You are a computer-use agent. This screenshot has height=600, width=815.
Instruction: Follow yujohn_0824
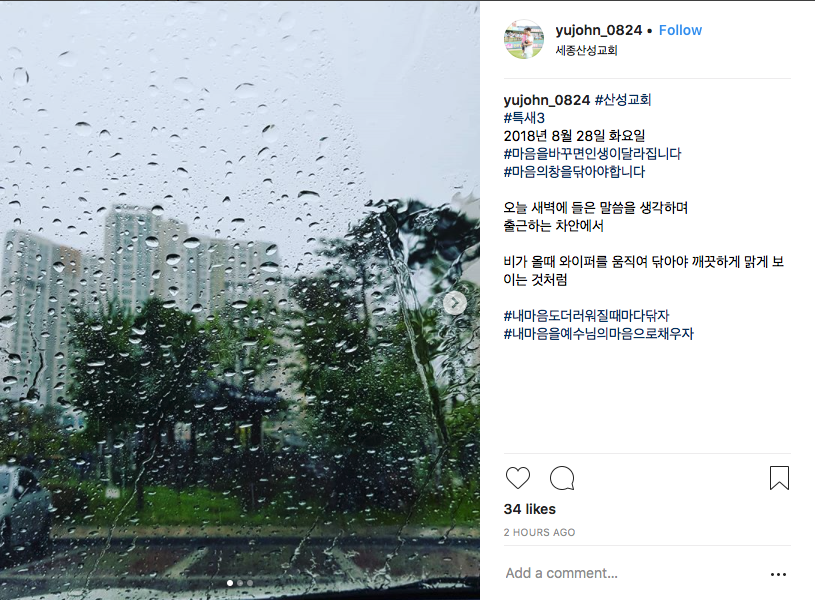680,30
